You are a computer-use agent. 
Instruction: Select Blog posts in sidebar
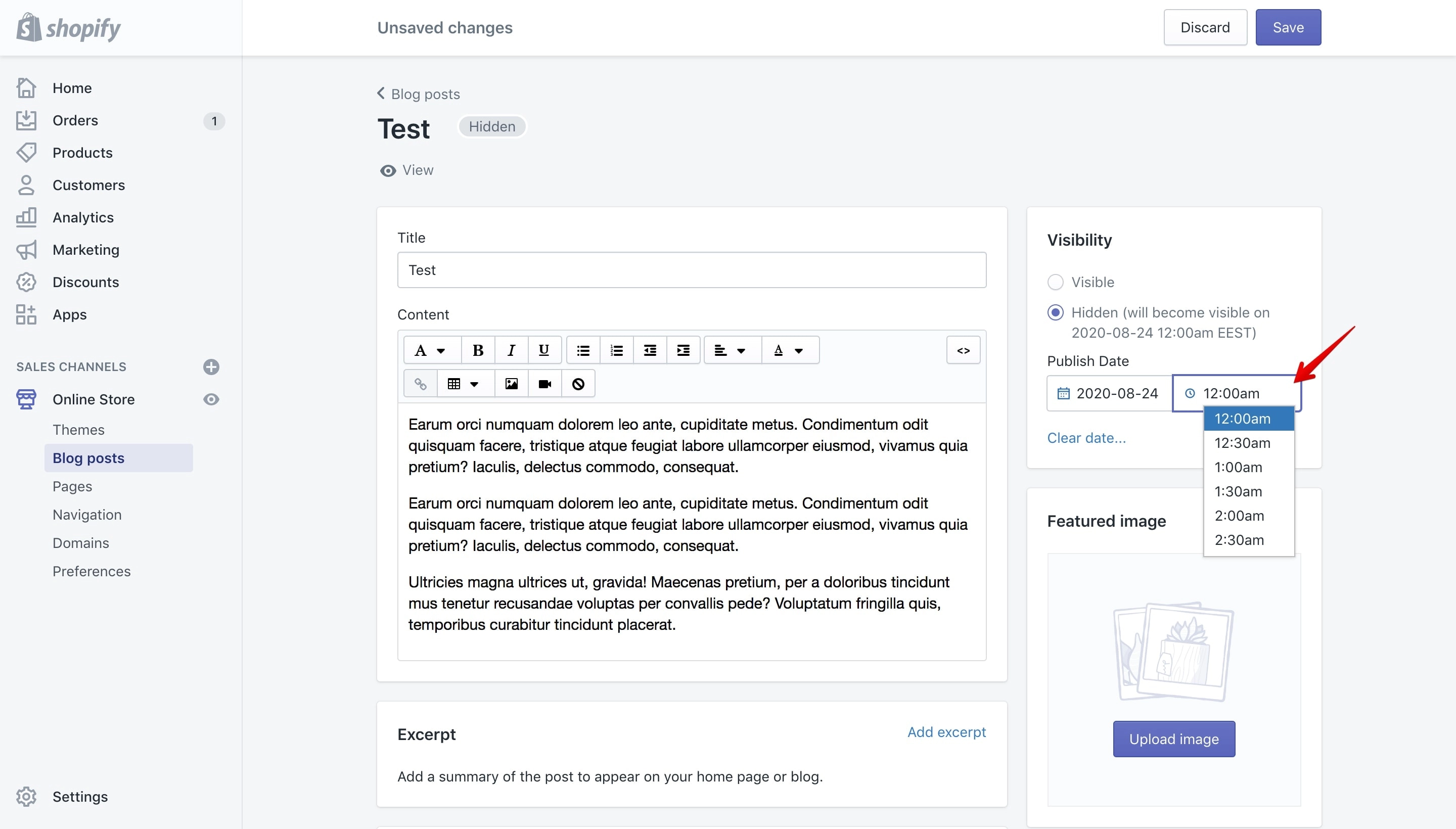[x=118, y=458]
